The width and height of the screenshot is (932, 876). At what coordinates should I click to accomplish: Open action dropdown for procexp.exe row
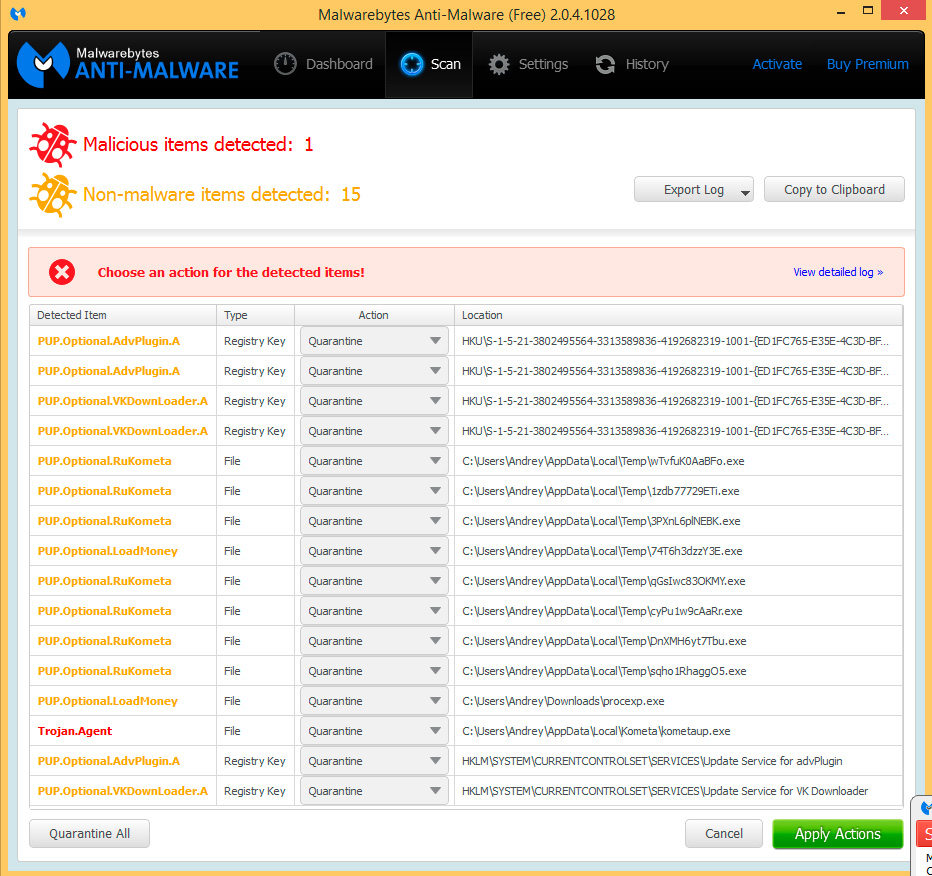[374, 701]
